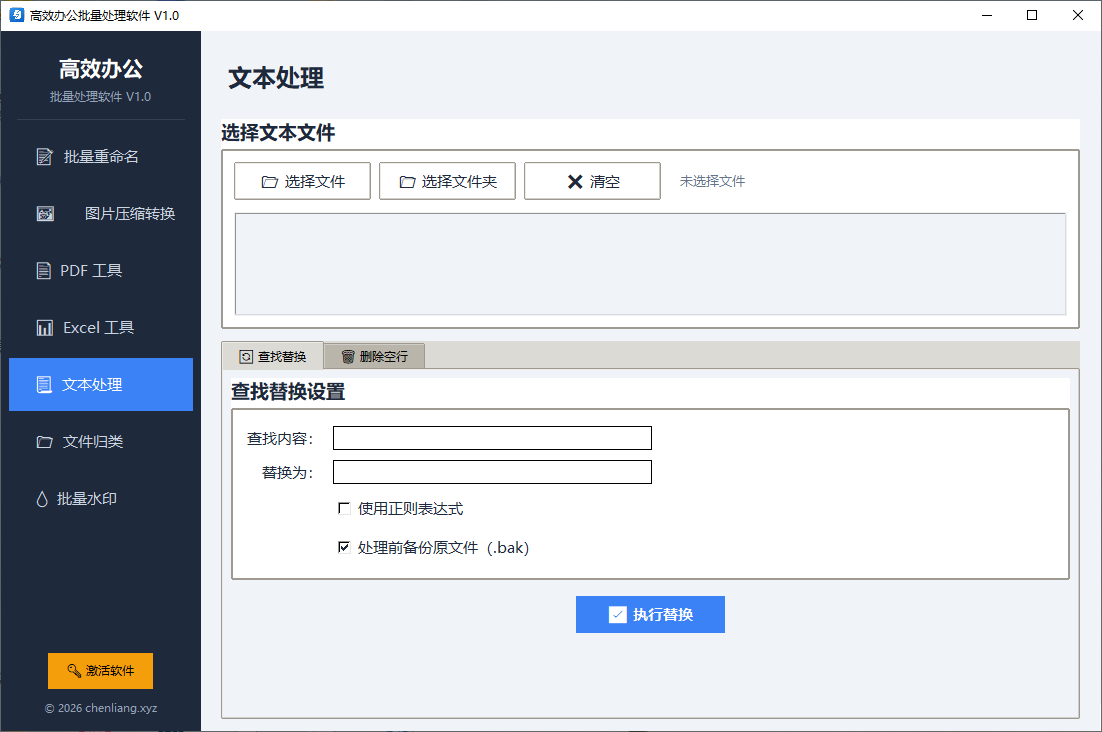This screenshot has height=732, width=1102.
Task: Click the app logo icon in title bar
Action: pyautogui.click(x=16, y=15)
